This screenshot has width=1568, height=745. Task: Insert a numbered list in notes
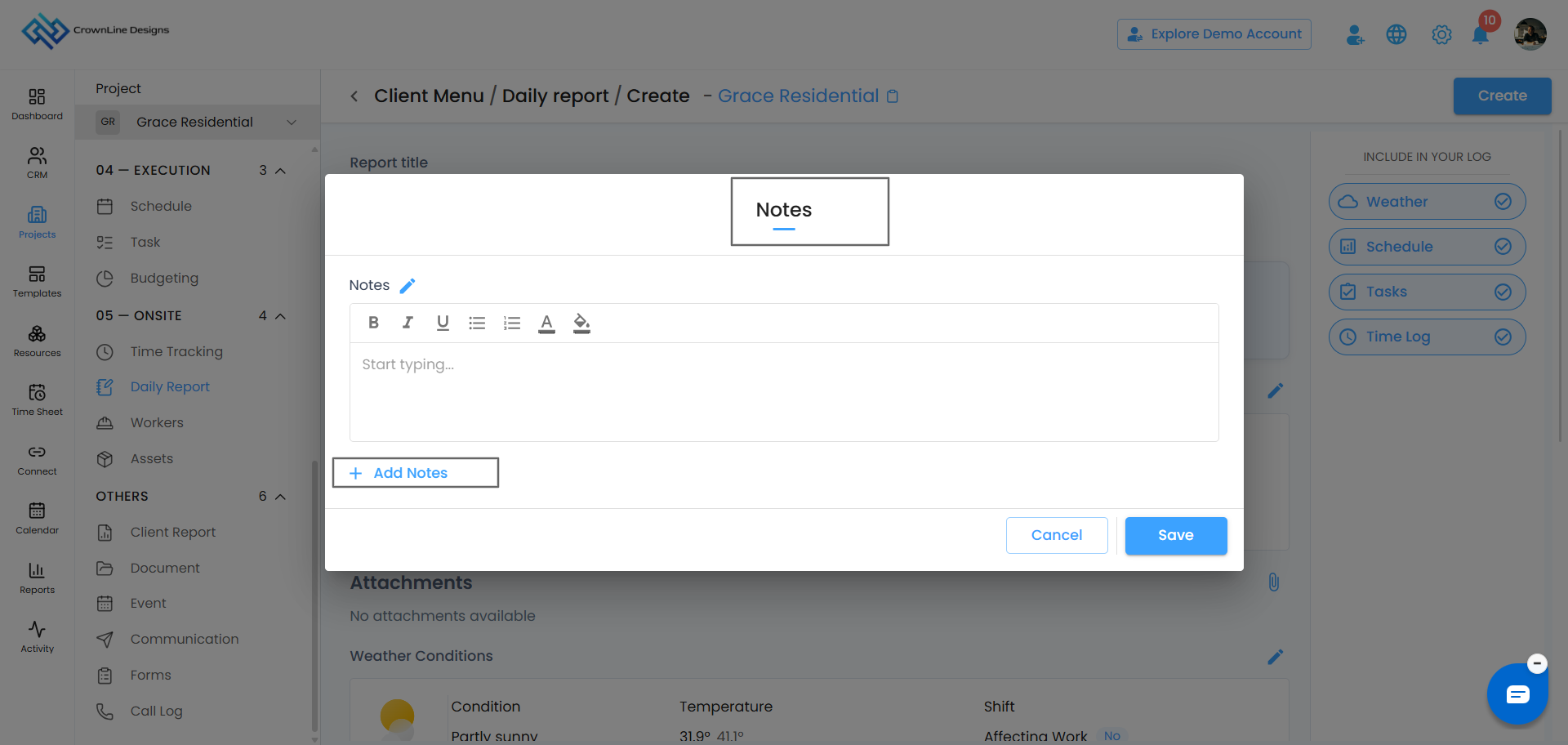point(512,323)
